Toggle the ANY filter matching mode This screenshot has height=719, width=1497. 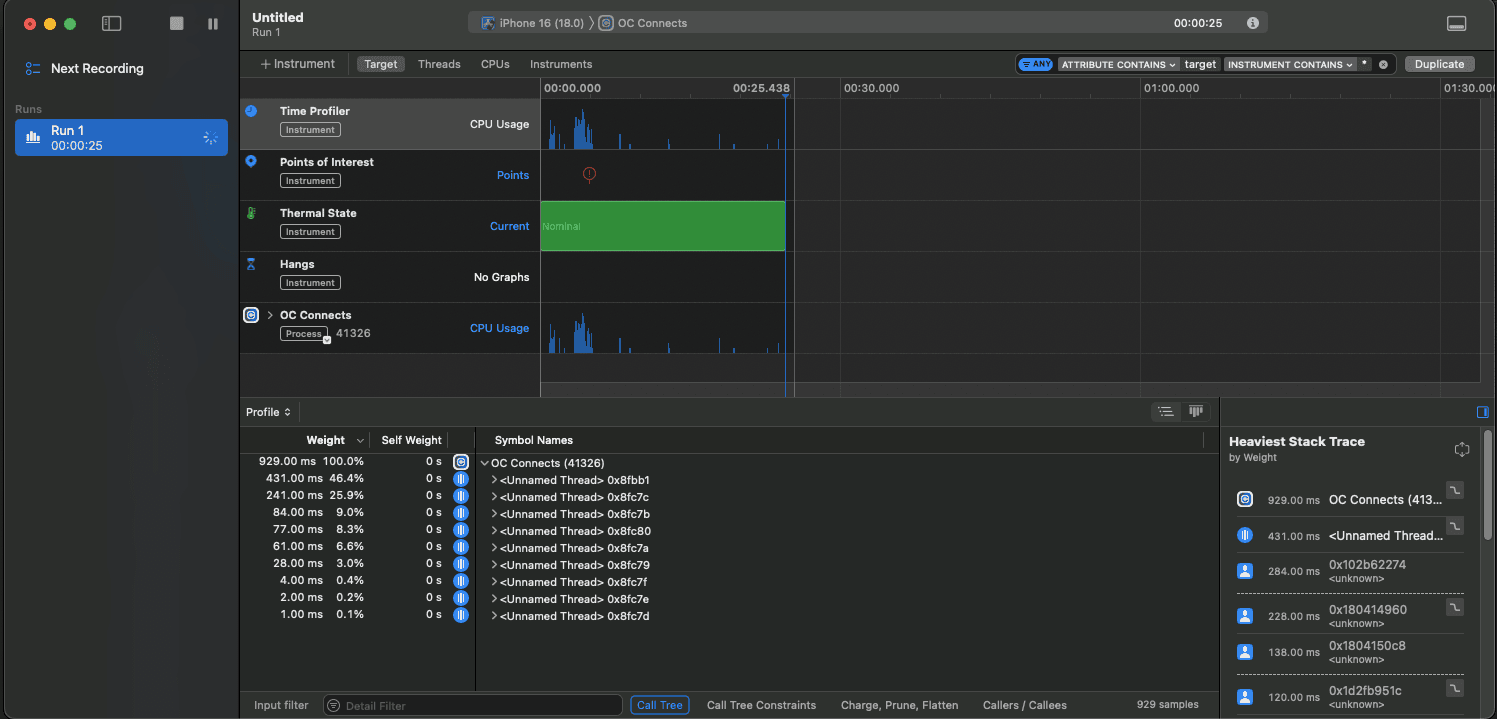[x=1034, y=64]
